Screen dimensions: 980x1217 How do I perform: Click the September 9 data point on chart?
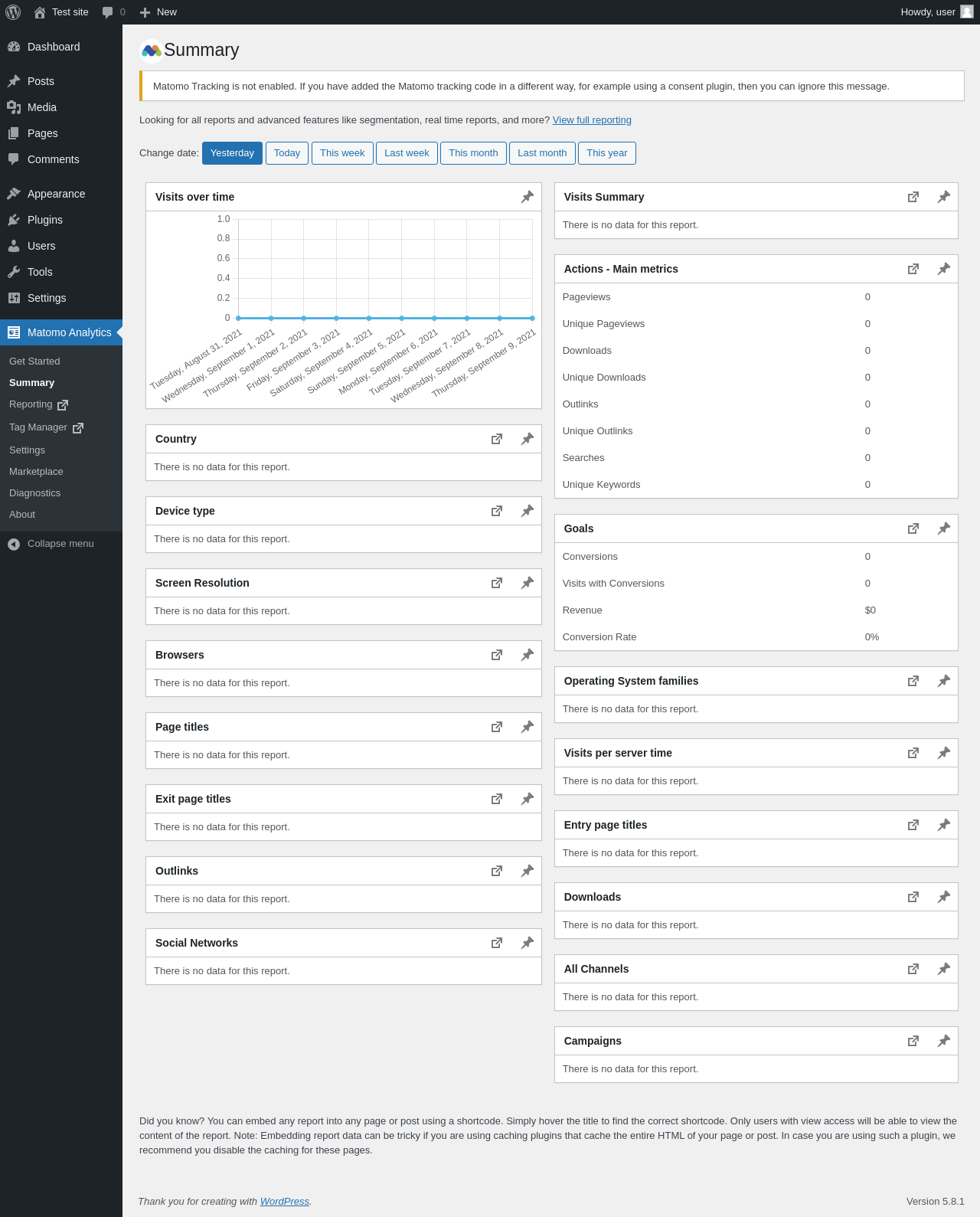[532, 318]
